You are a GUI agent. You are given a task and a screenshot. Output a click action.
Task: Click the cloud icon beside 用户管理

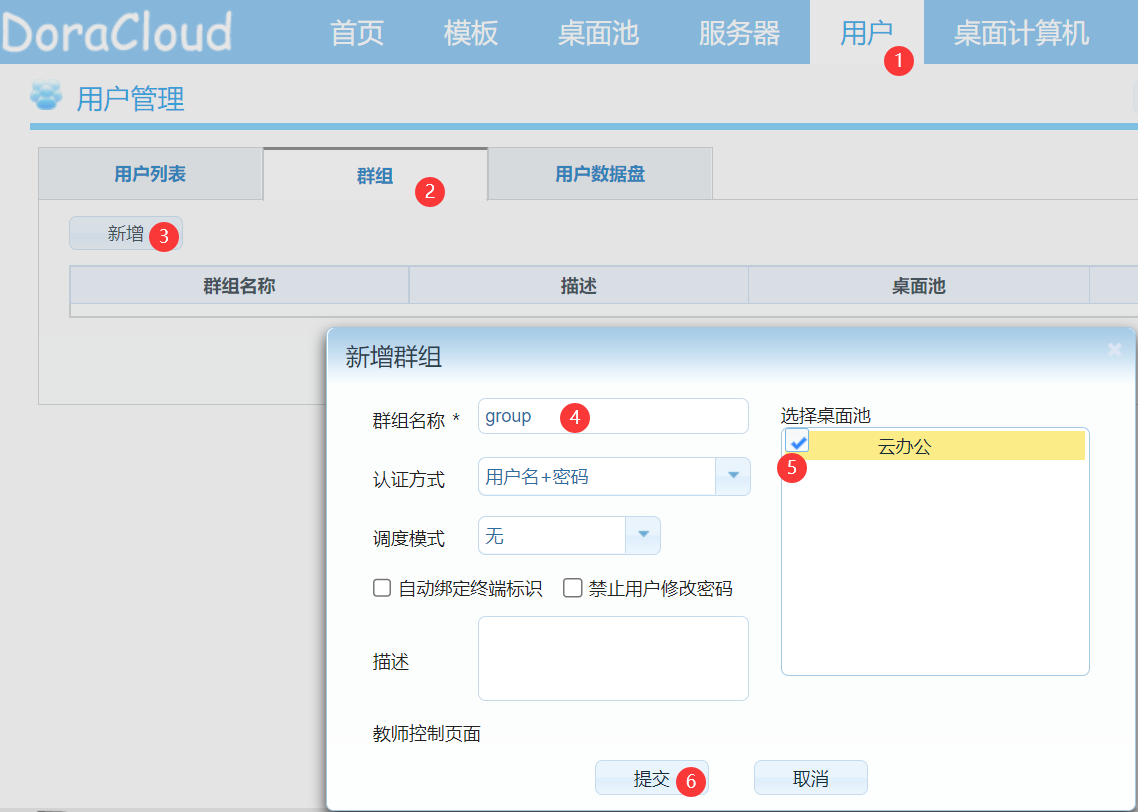tap(45, 97)
